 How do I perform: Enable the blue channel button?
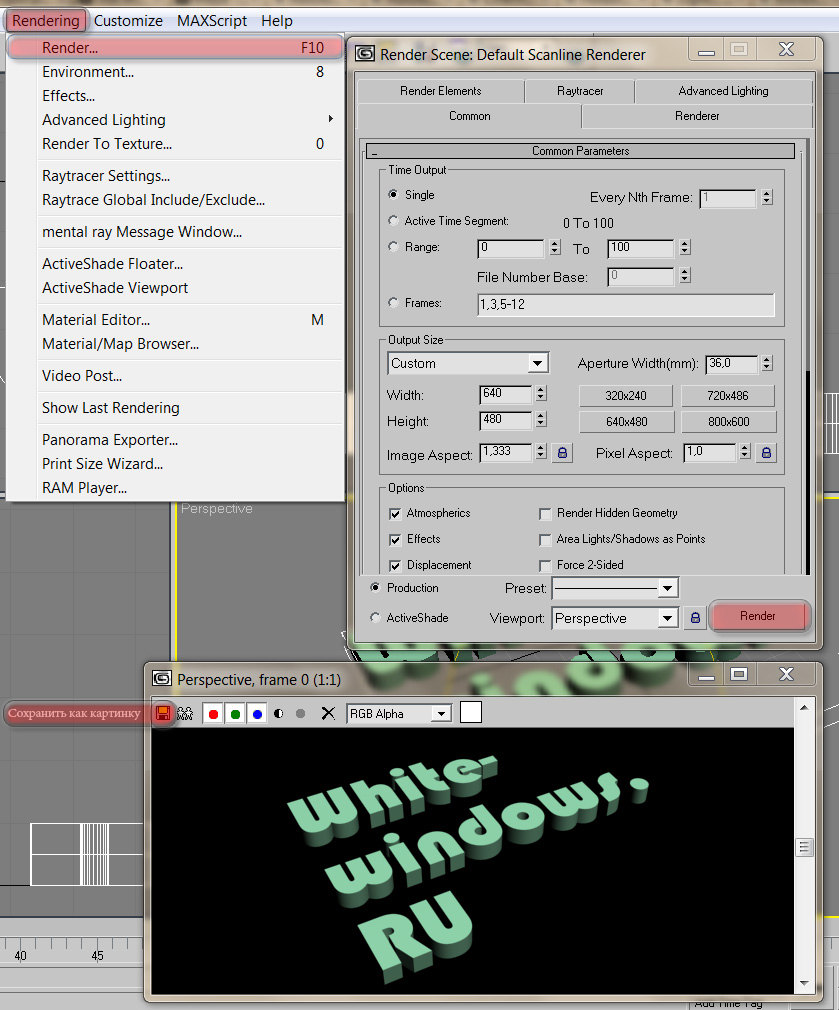(x=257, y=714)
